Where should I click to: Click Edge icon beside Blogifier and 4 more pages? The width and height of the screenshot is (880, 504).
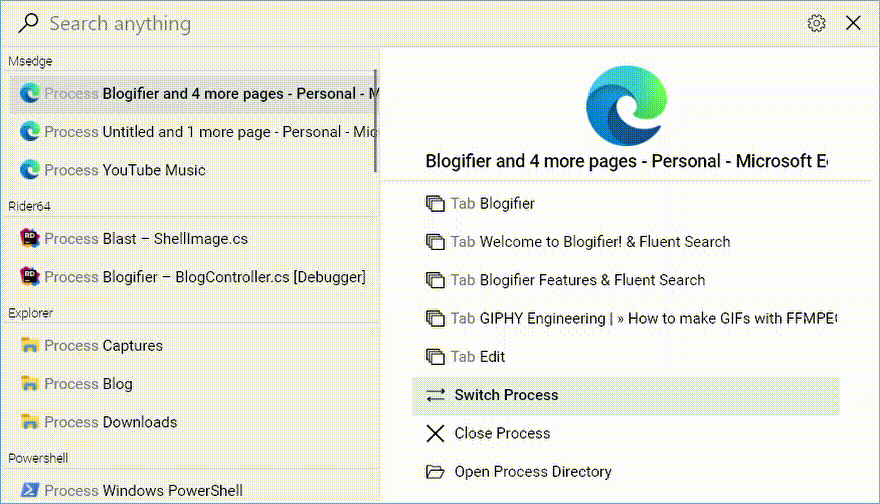(x=30, y=93)
